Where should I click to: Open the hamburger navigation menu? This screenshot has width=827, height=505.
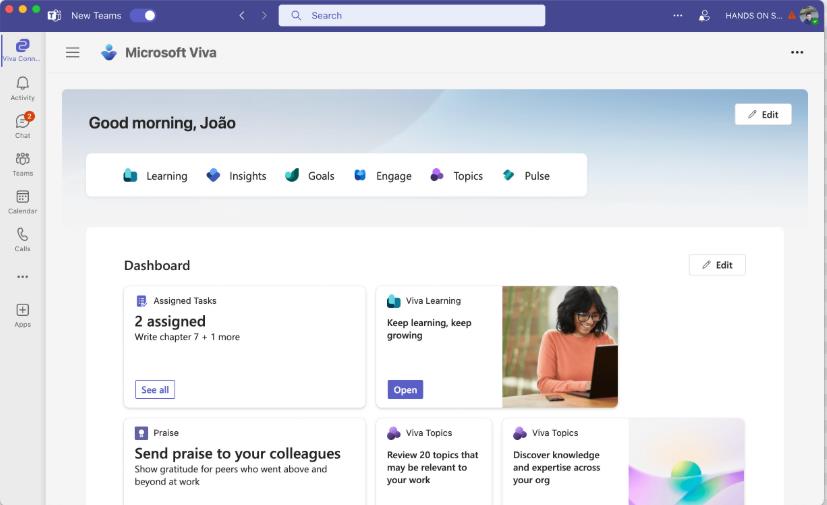click(73, 52)
